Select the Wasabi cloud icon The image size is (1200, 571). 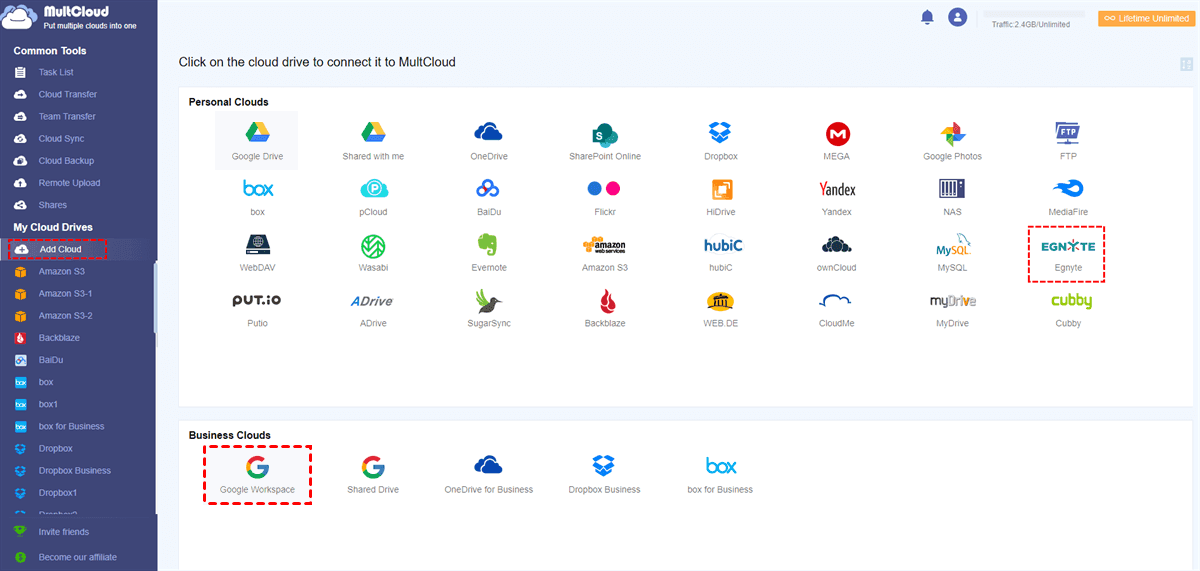point(373,246)
